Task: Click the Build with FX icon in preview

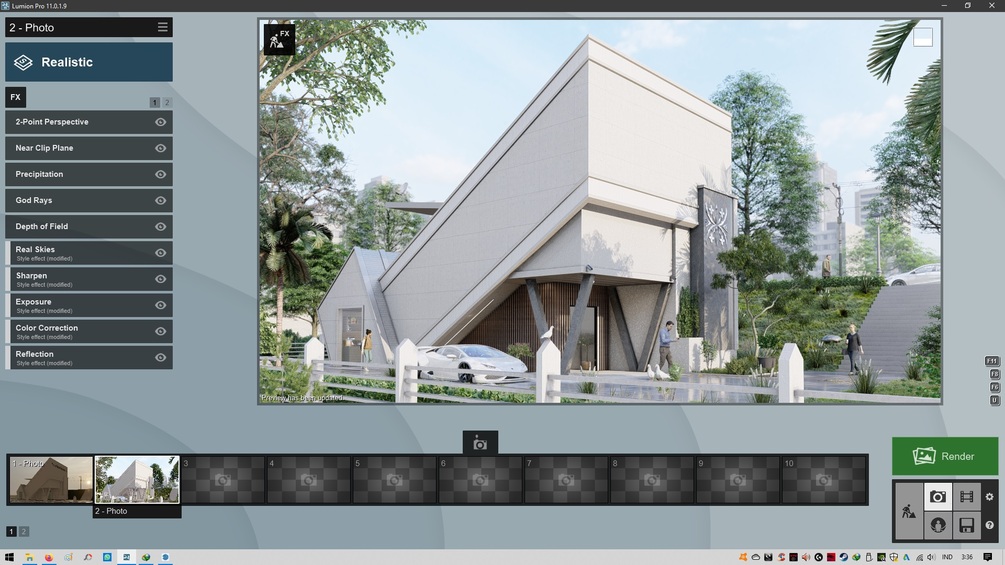Action: coord(279,40)
